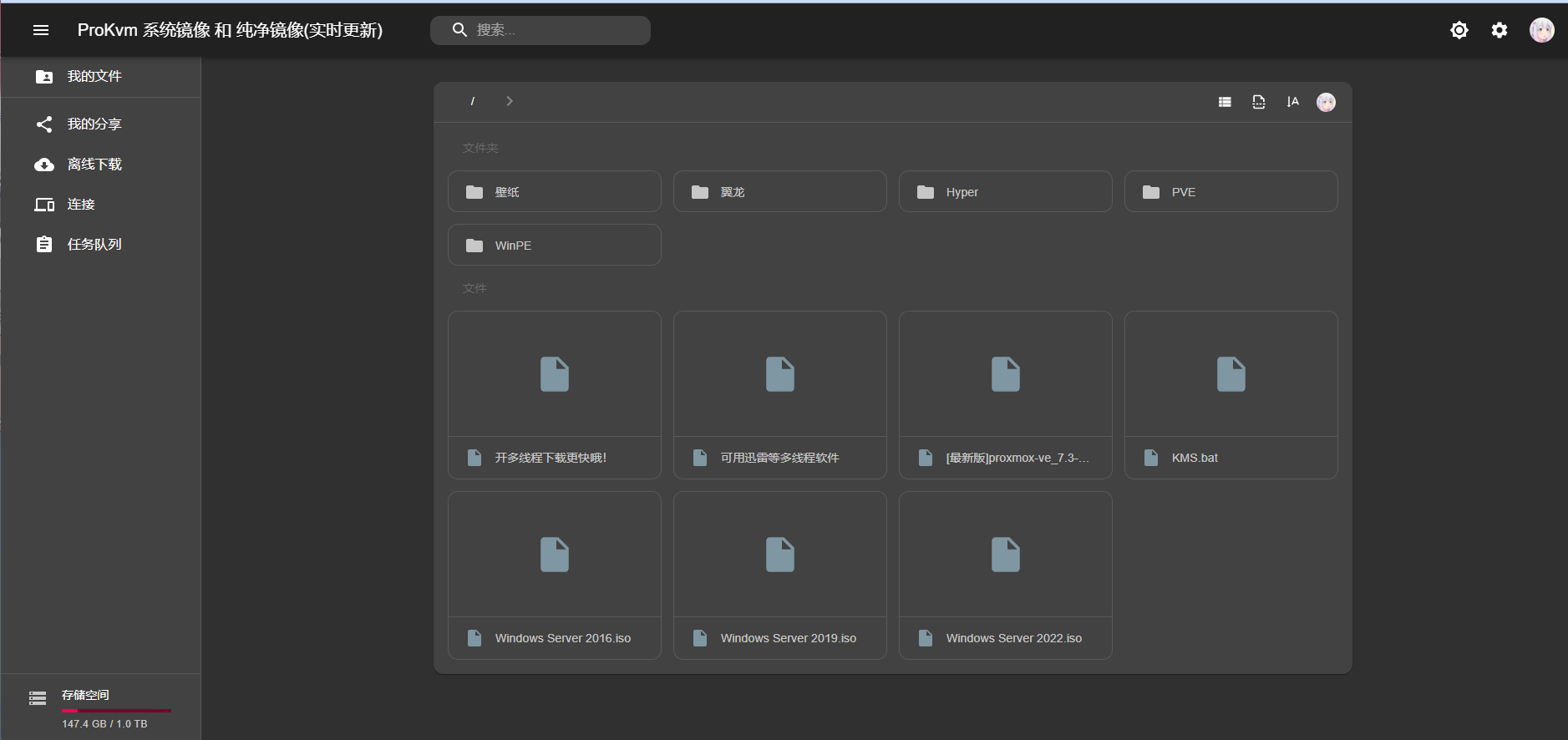
Task: Select Windows Server 2016.iso thumbnail
Action: pos(555,555)
